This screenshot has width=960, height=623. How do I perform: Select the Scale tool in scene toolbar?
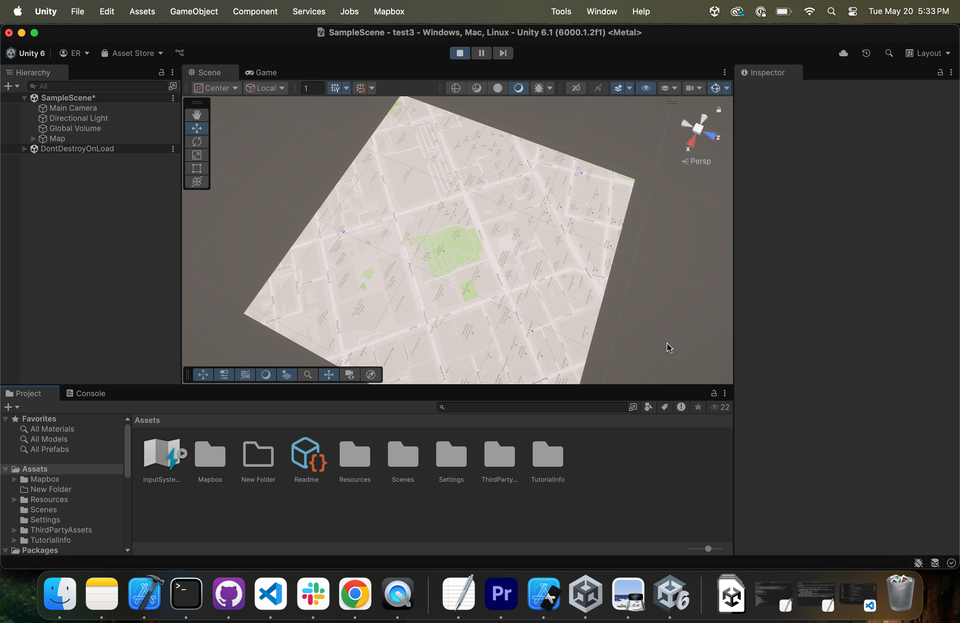point(197,155)
